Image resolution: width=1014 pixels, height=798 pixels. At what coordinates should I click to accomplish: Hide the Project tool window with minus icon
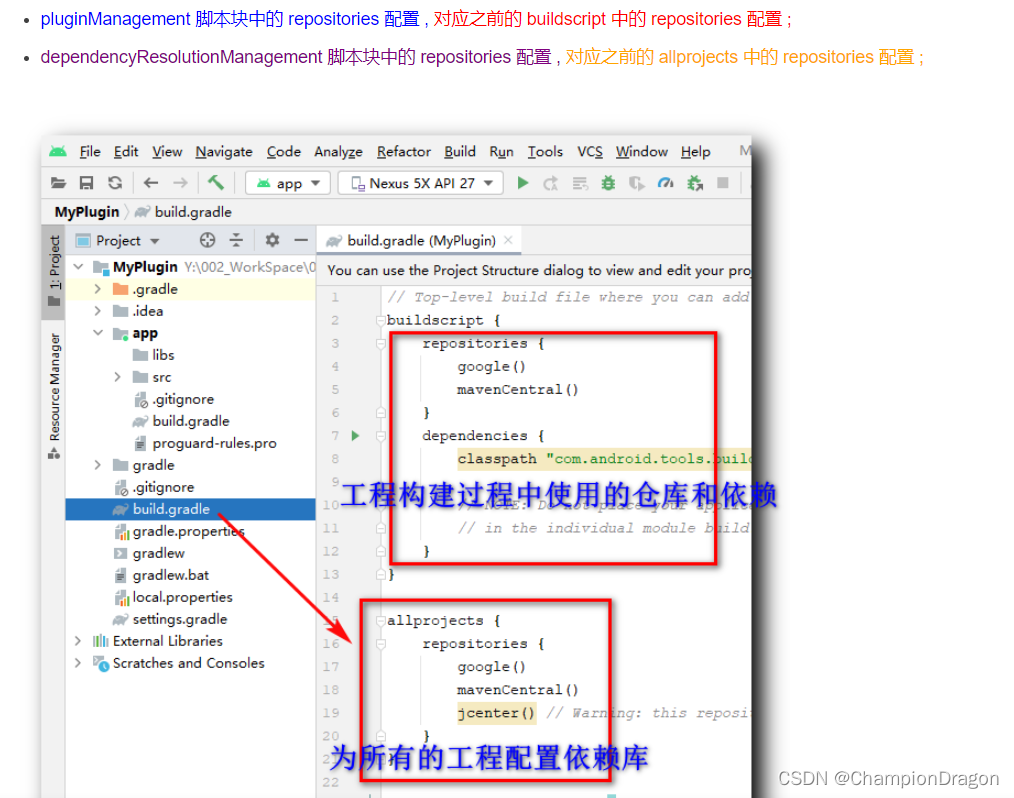tap(302, 240)
